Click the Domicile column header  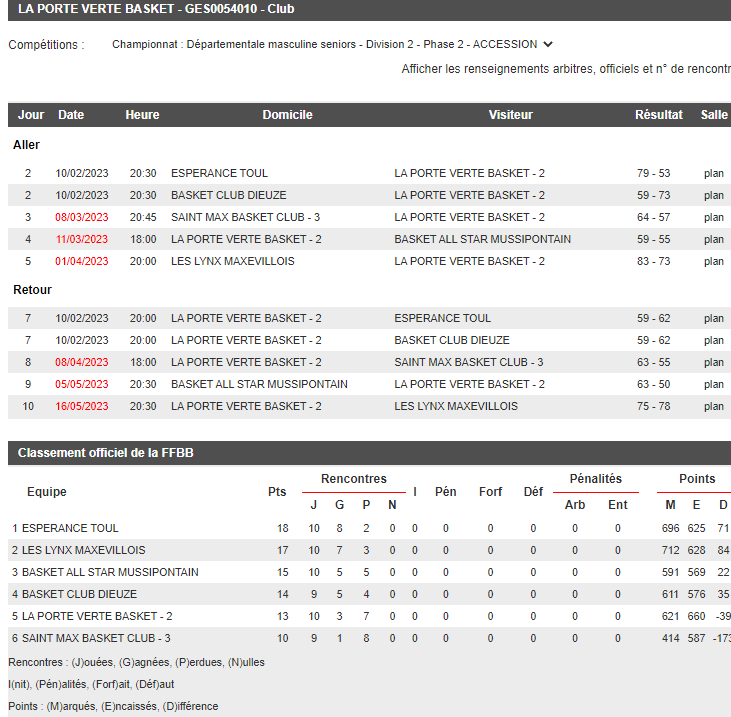click(287, 115)
